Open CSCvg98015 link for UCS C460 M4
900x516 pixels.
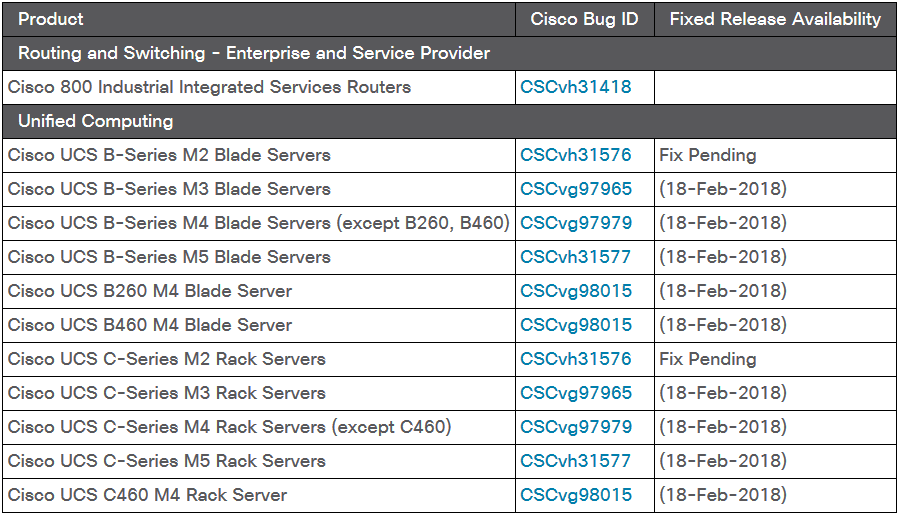tap(576, 495)
